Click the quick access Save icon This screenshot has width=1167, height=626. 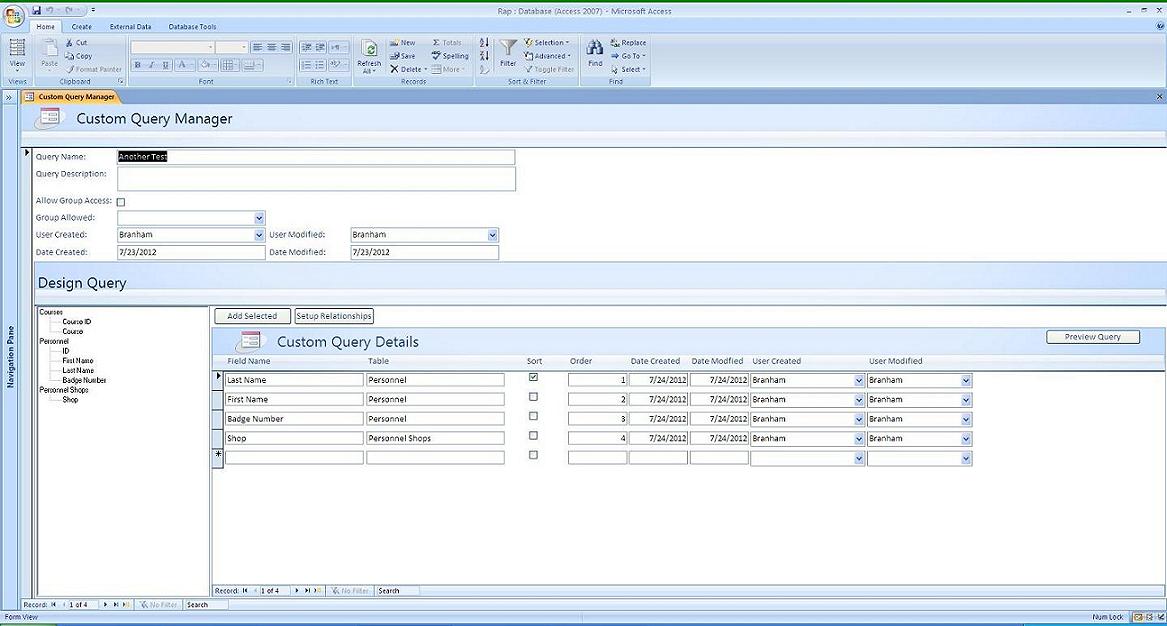37,10
